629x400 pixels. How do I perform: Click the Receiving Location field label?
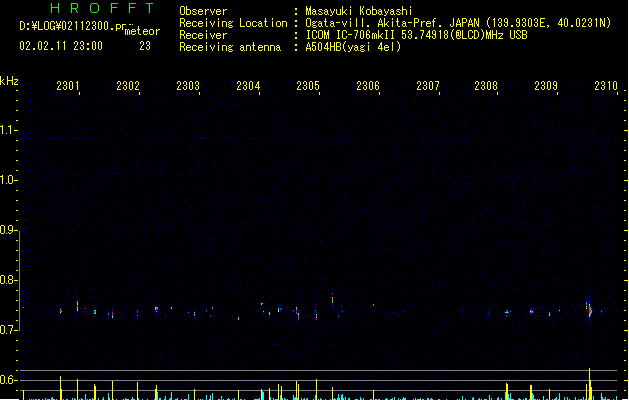(233, 23)
